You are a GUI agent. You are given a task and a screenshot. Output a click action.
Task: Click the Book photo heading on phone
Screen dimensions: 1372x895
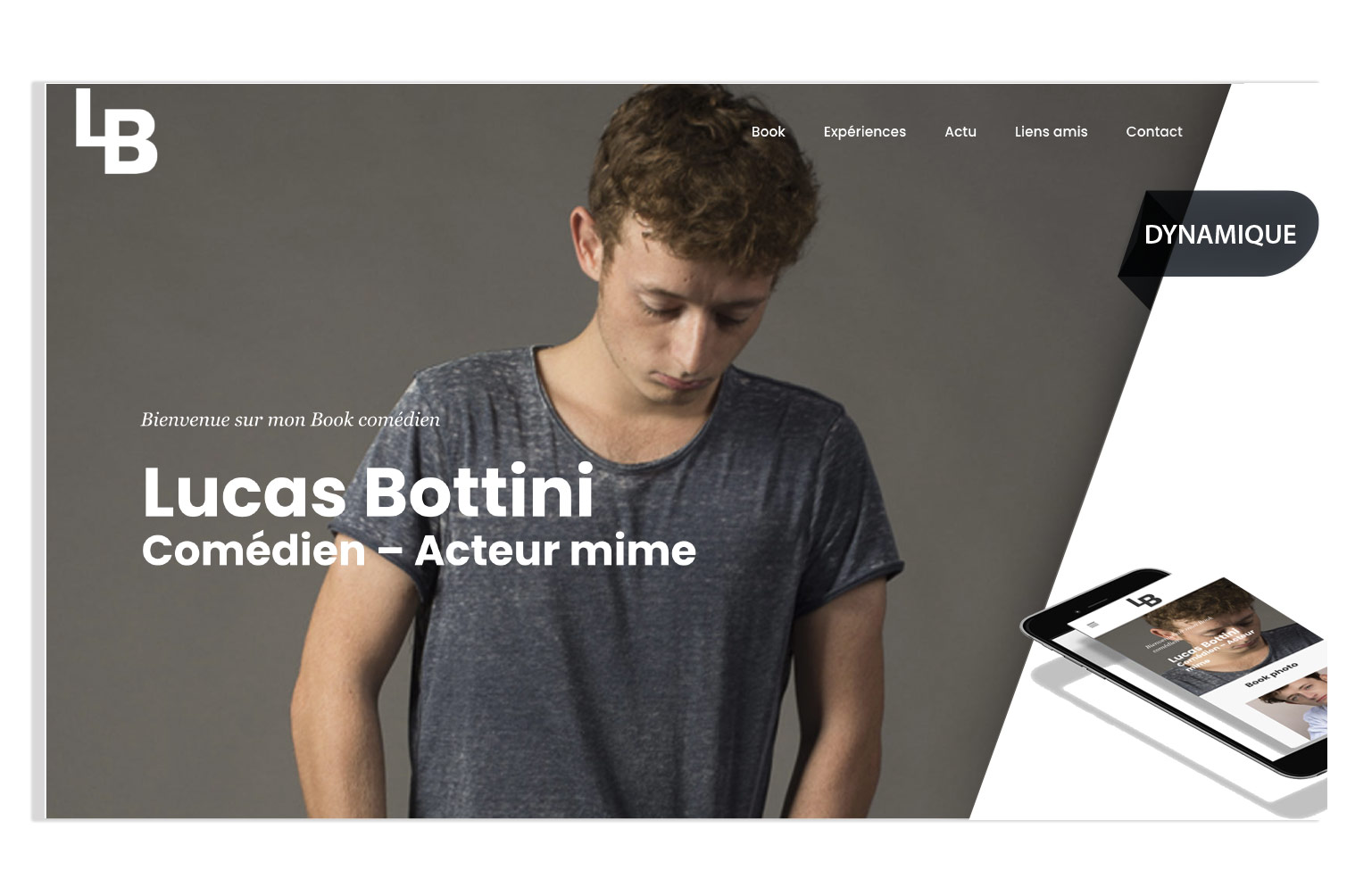1271,675
